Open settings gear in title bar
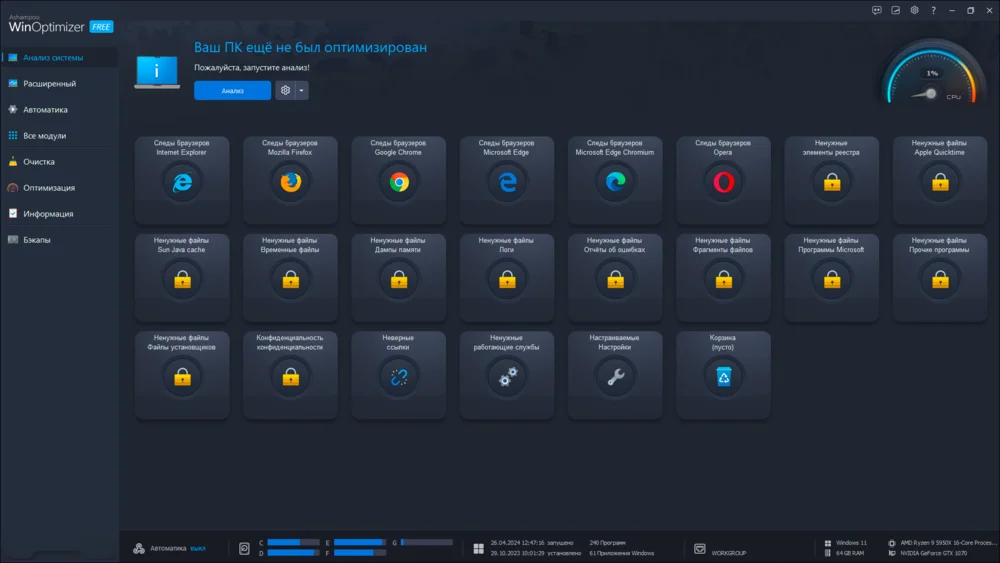 tap(915, 10)
